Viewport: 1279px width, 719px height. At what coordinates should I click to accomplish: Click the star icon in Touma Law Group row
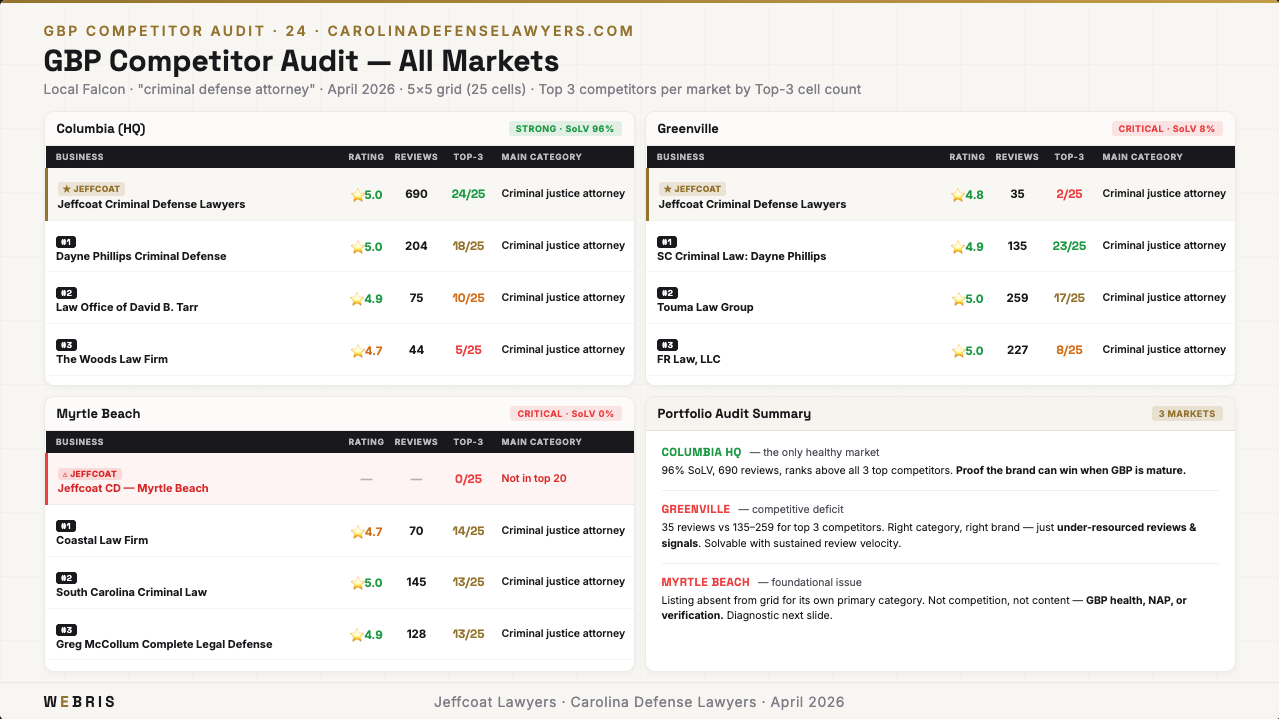point(958,299)
